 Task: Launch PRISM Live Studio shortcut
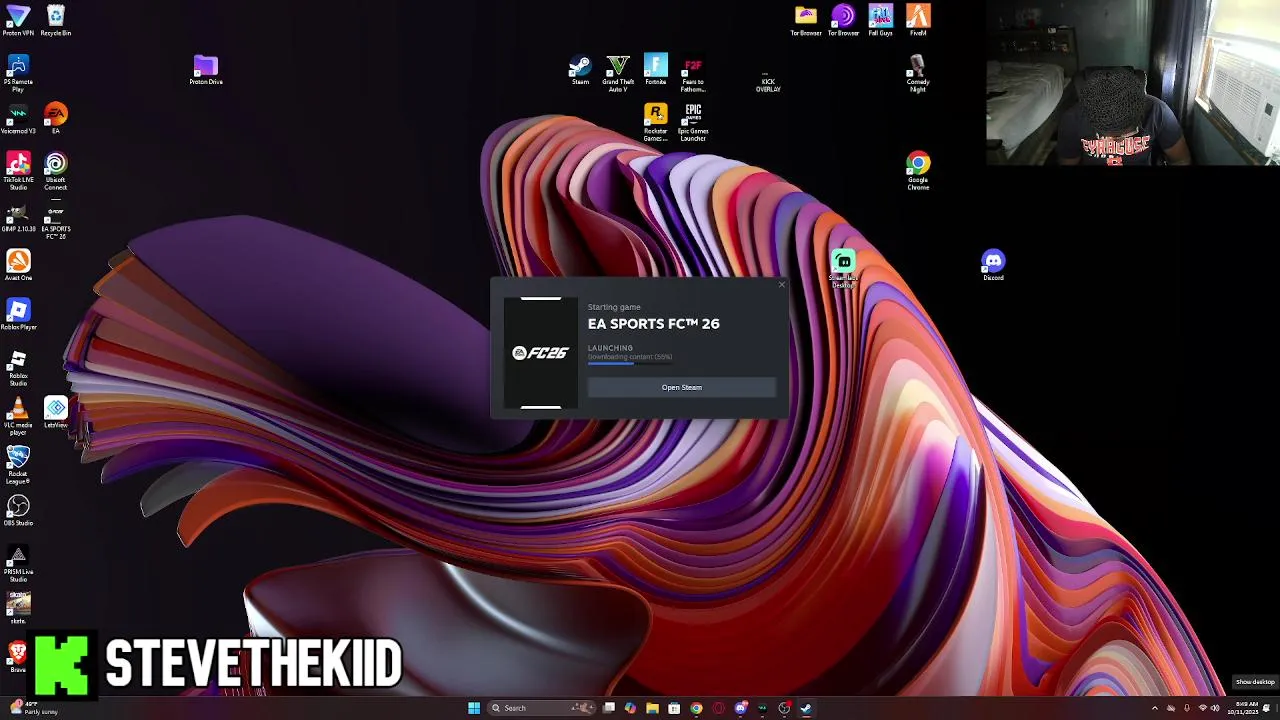(18, 564)
